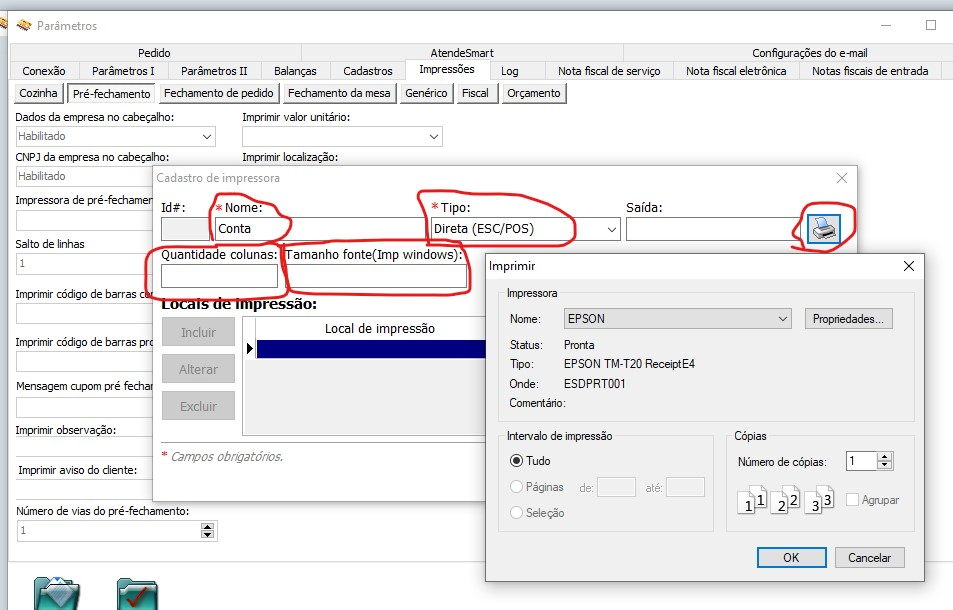The image size is (953, 610).
Task: Increase Número de cópias with up arrow
Action: (885, 457)
